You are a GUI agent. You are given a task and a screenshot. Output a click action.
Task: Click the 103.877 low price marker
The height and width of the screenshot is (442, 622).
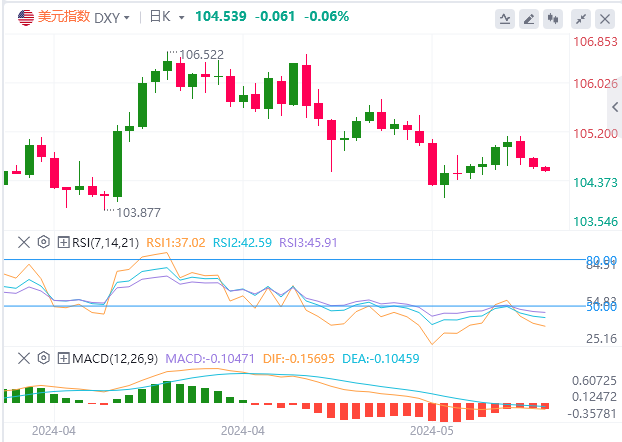139,212
